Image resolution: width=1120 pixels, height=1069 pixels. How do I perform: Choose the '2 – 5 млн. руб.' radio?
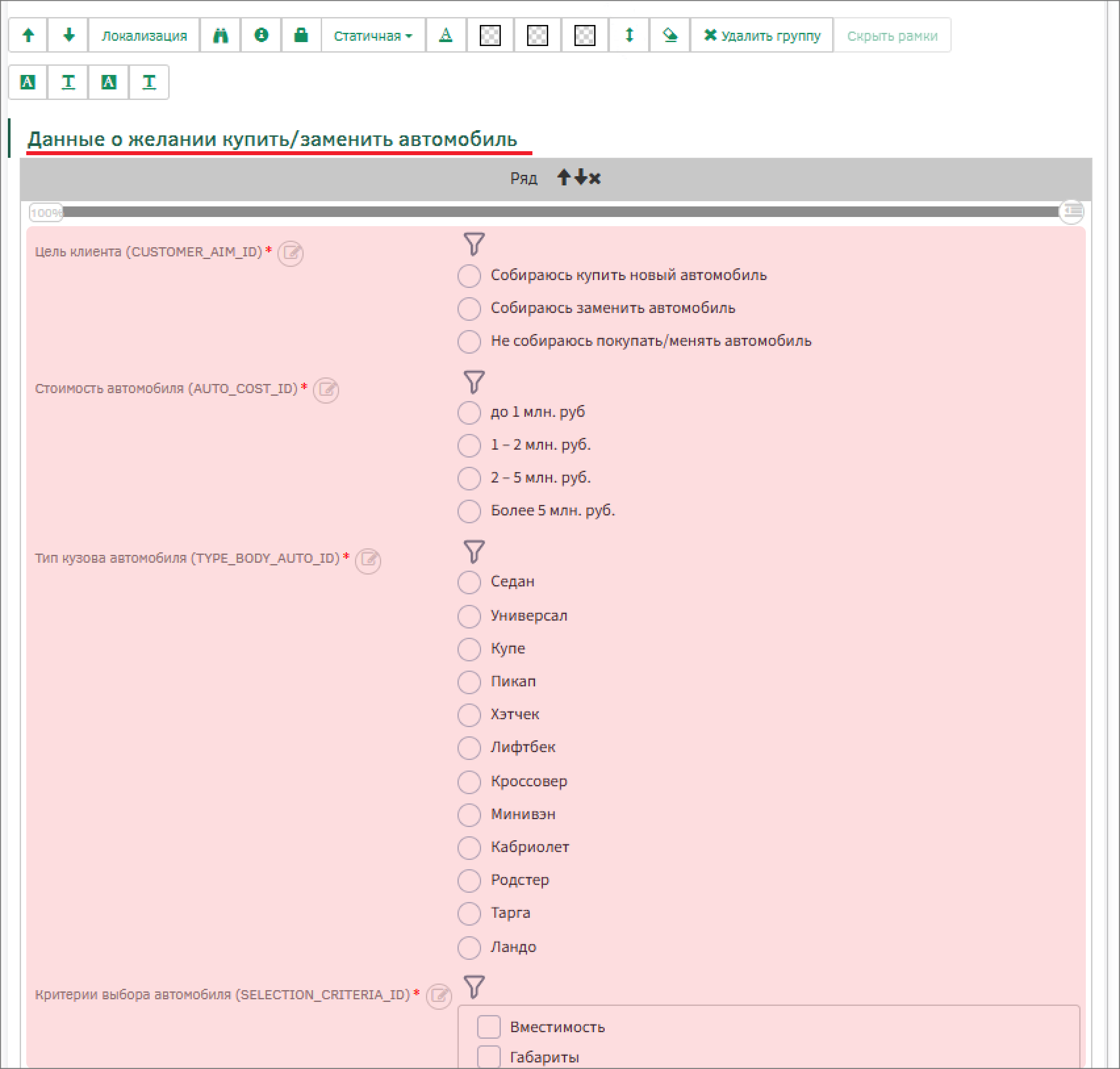[x=469, y=479]
